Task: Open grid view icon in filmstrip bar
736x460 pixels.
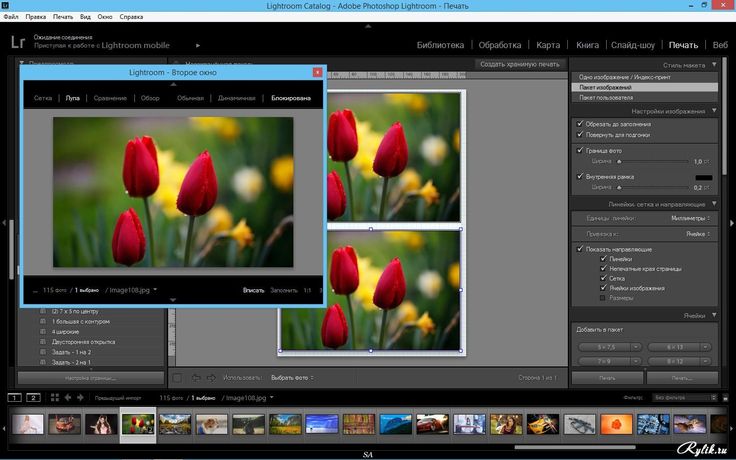Action: 54,398
